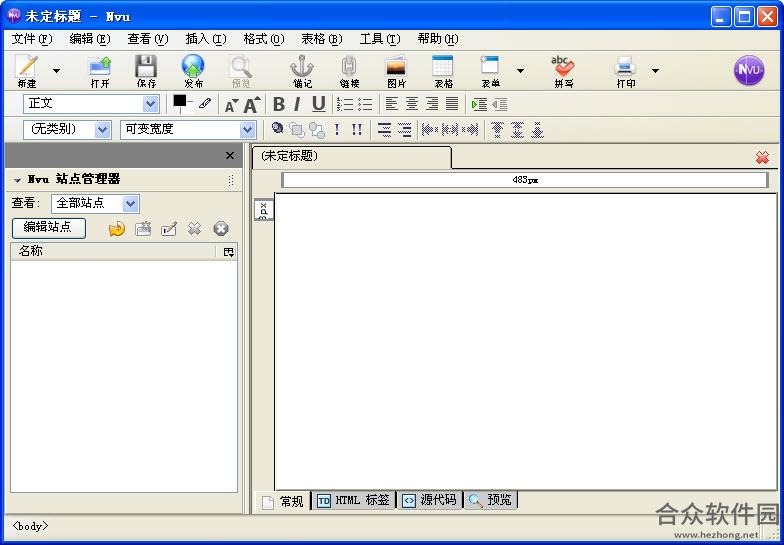The width and height of the screenshot is (784, 545).
Task: Open the 插入(I) menu
Action: 206,39
